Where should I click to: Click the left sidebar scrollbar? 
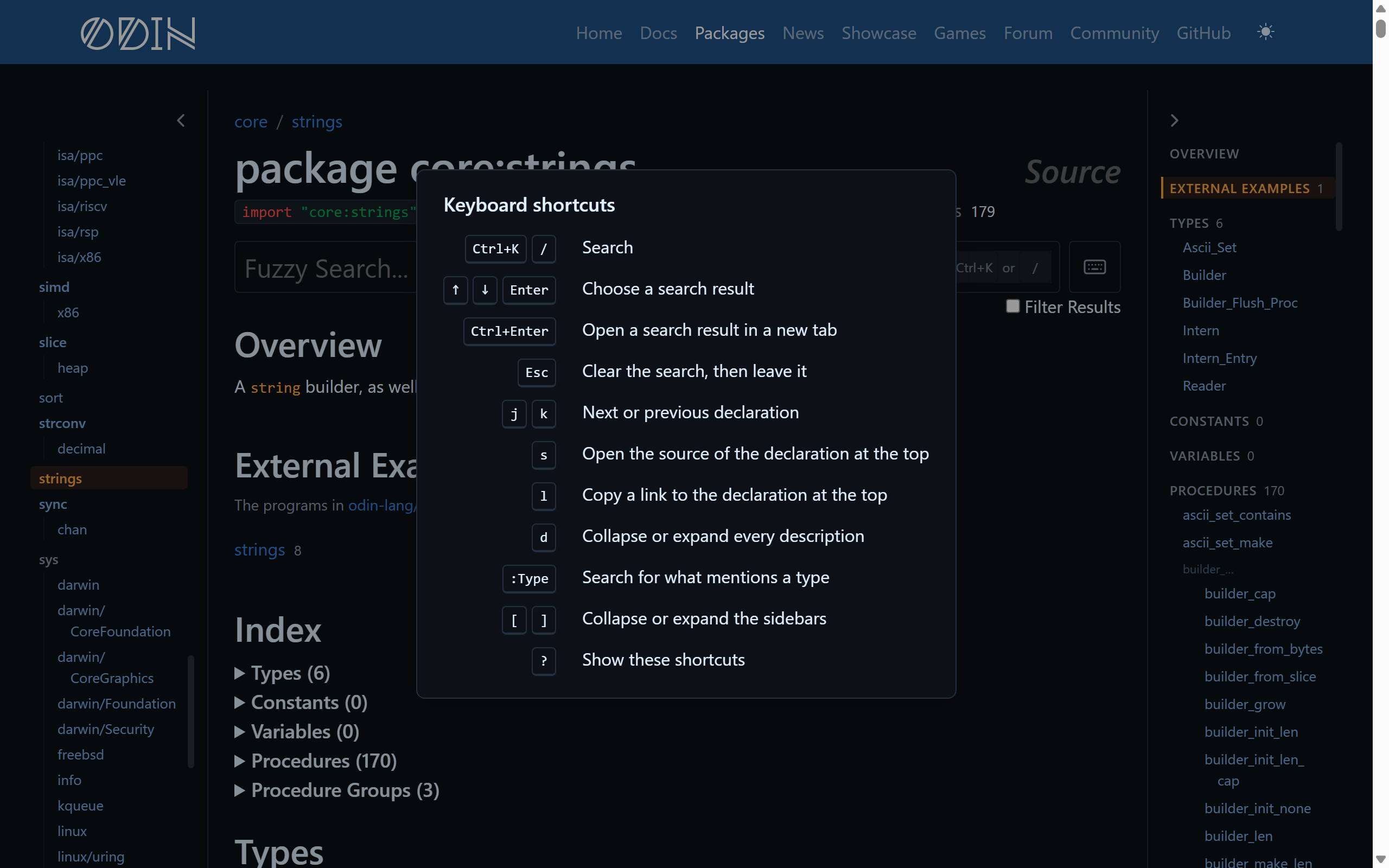(191, 711)
